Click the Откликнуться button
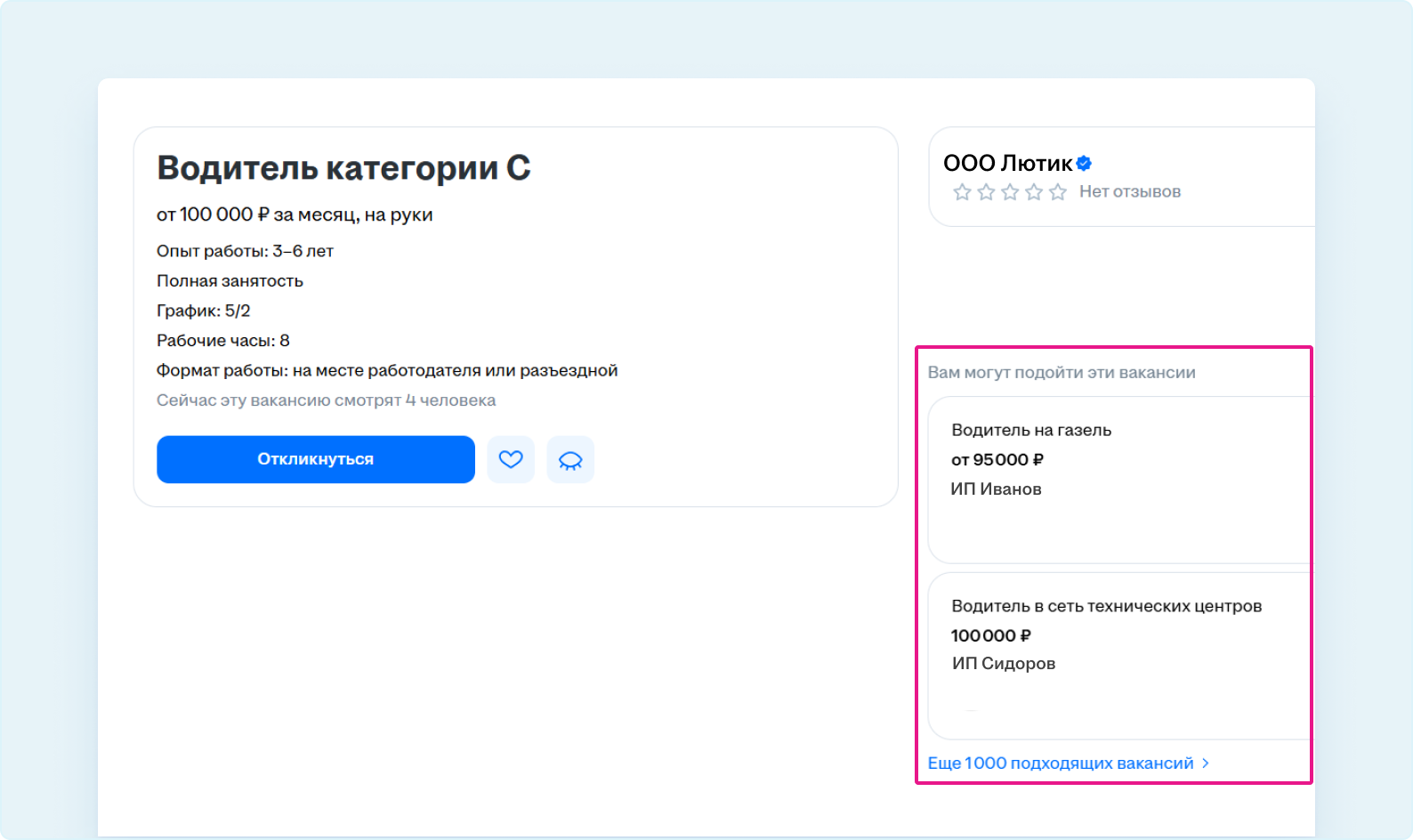The image size is (1413, 840). pos(316,459)
